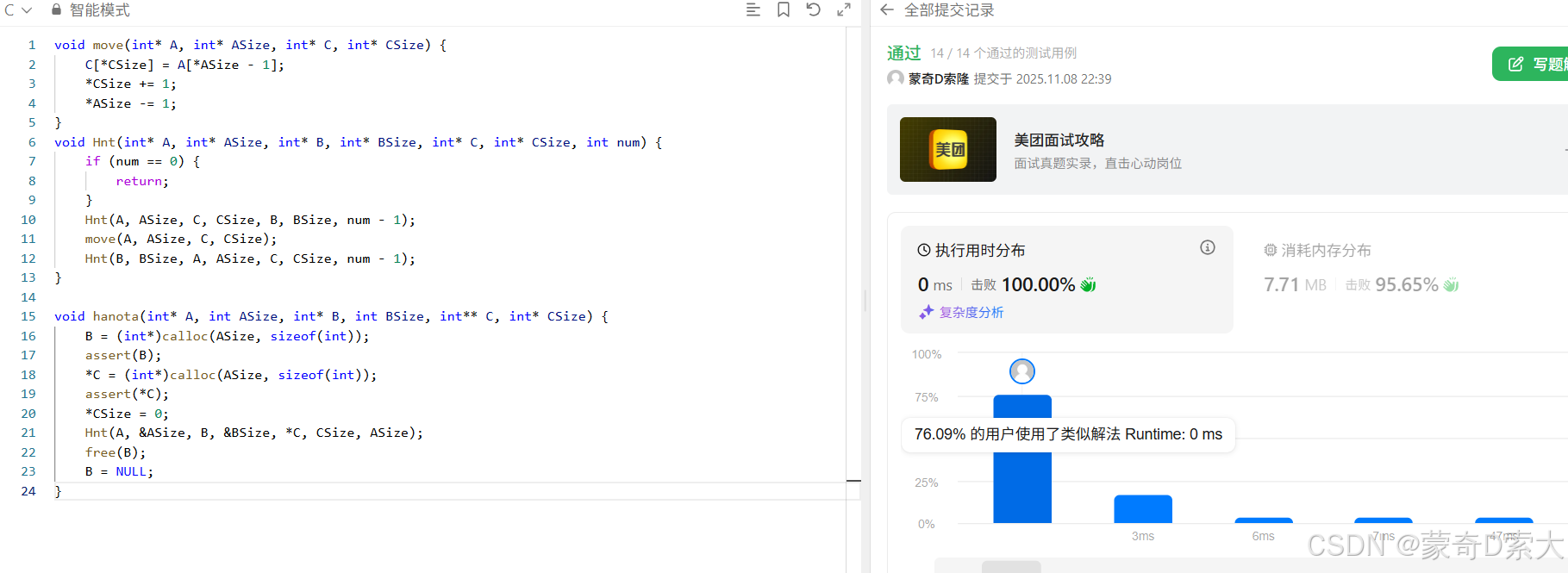The width and height of the screenshot is (1568, 573).
Task: Click the vertical divider handle between panels
Action: pyautogui.click(x=865, y=300)
